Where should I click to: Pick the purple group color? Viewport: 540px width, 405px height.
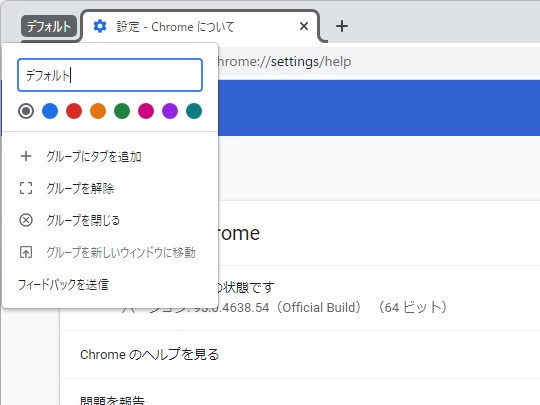(x=170, y=111)
